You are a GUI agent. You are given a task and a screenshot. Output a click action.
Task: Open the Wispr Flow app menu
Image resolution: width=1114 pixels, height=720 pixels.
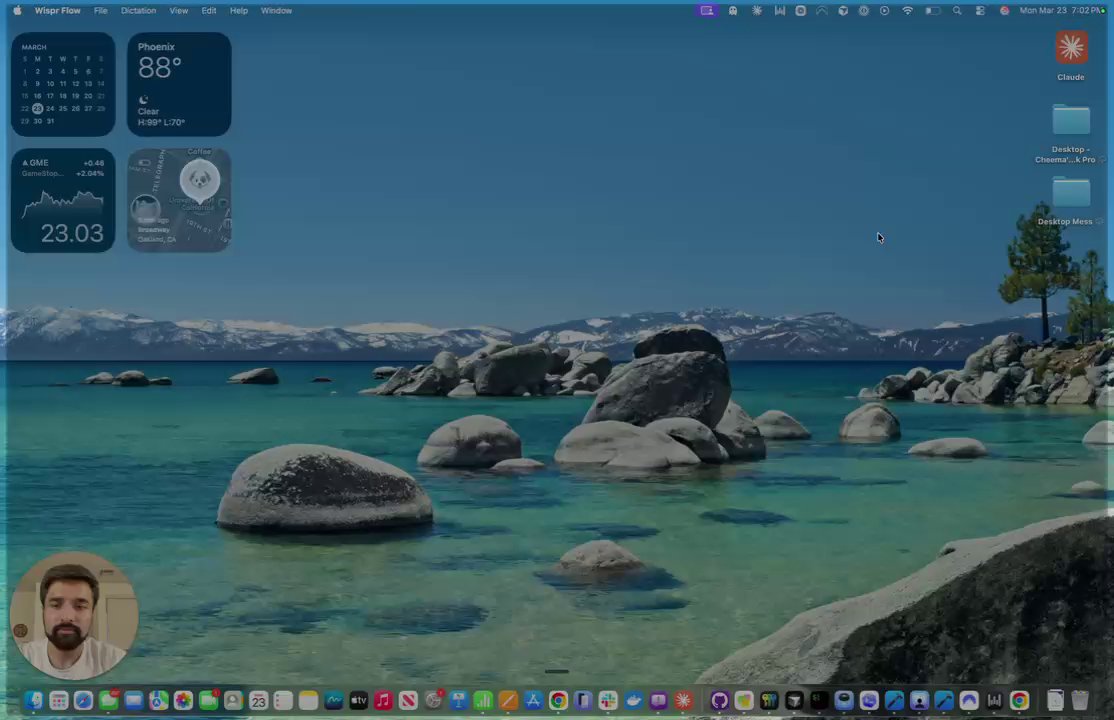click(57, 11)
